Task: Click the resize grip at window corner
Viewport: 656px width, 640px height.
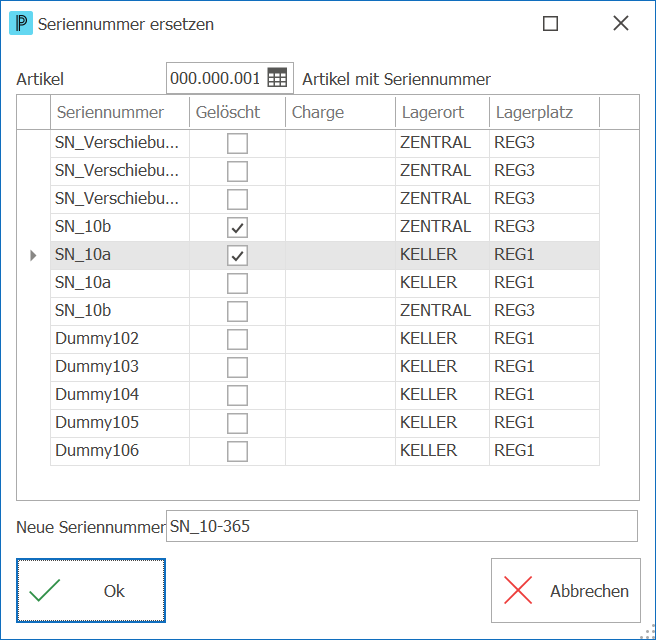Action: [648, 632]
